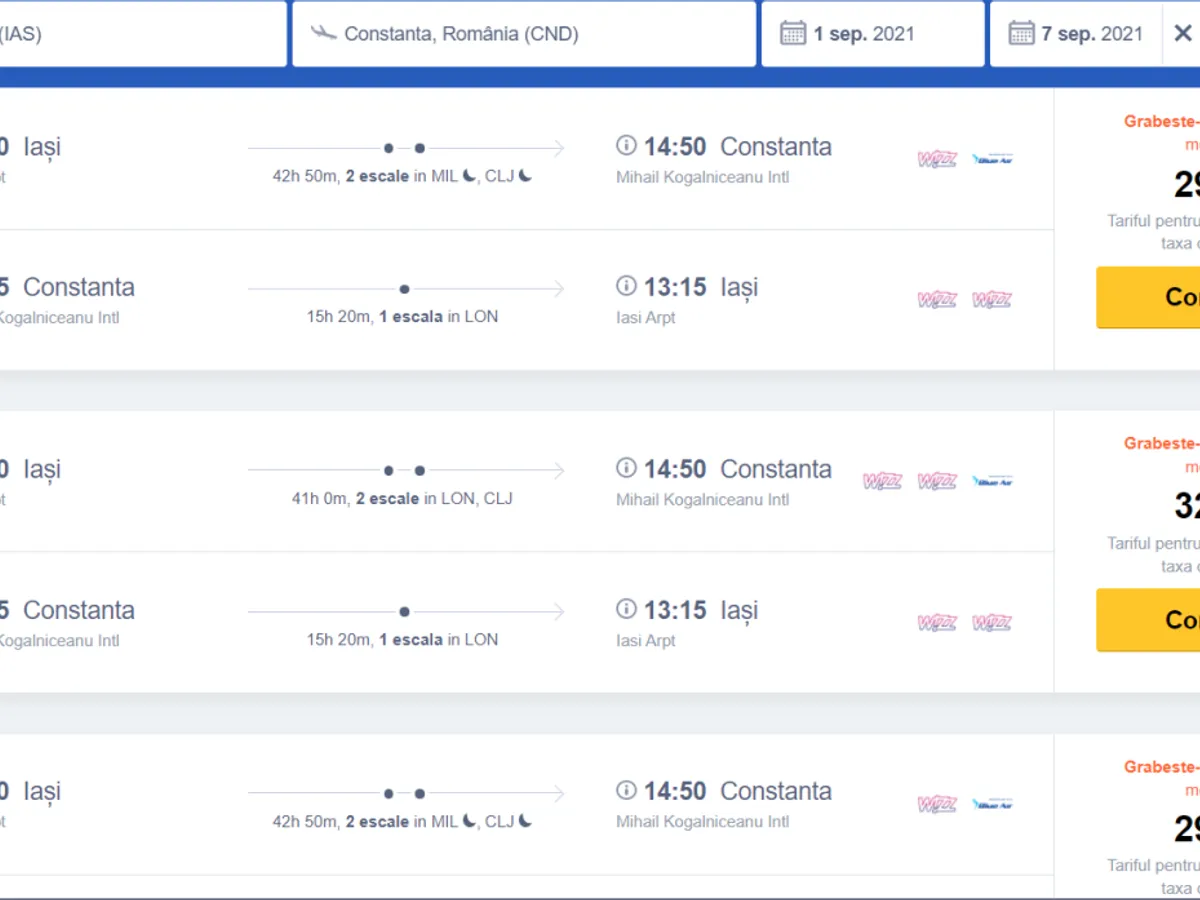
Task: Click the calendar icon beside 1 sep. 2021
Action: point(793,34)
